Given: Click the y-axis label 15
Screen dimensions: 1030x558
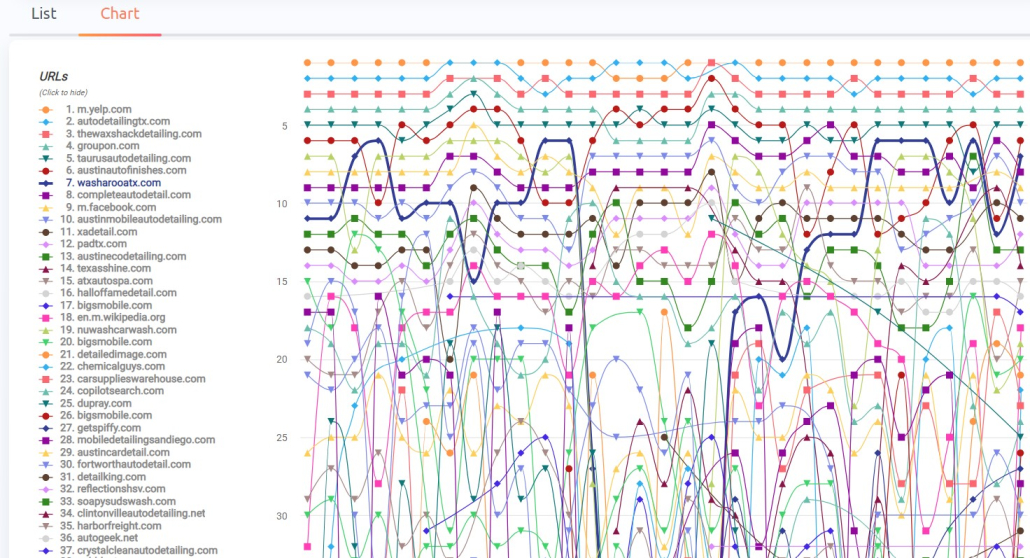Looking at the screenshot, I should click(282, 282).
